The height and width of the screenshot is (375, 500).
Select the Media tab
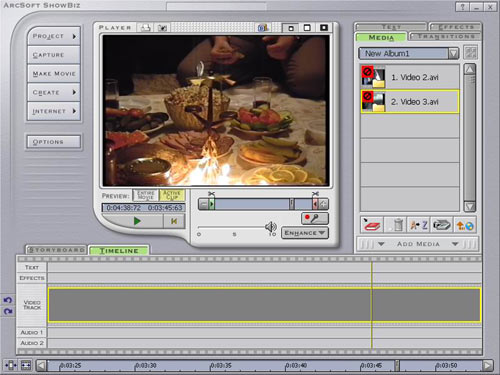[x=381, y=37]
